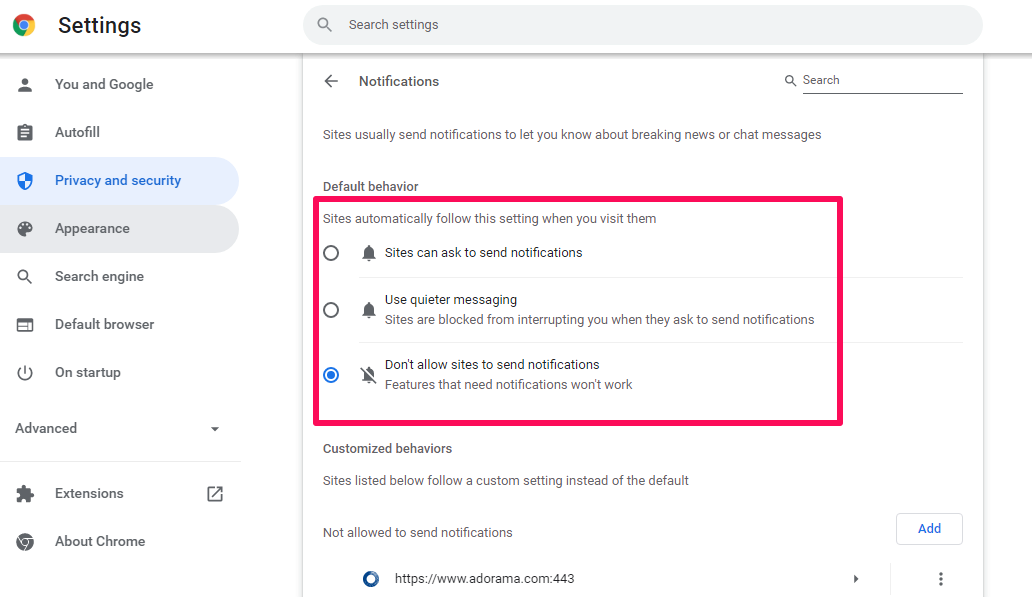Click the back arrow beside Notifications
This screenshot has width=1032, height=597.
331,81
